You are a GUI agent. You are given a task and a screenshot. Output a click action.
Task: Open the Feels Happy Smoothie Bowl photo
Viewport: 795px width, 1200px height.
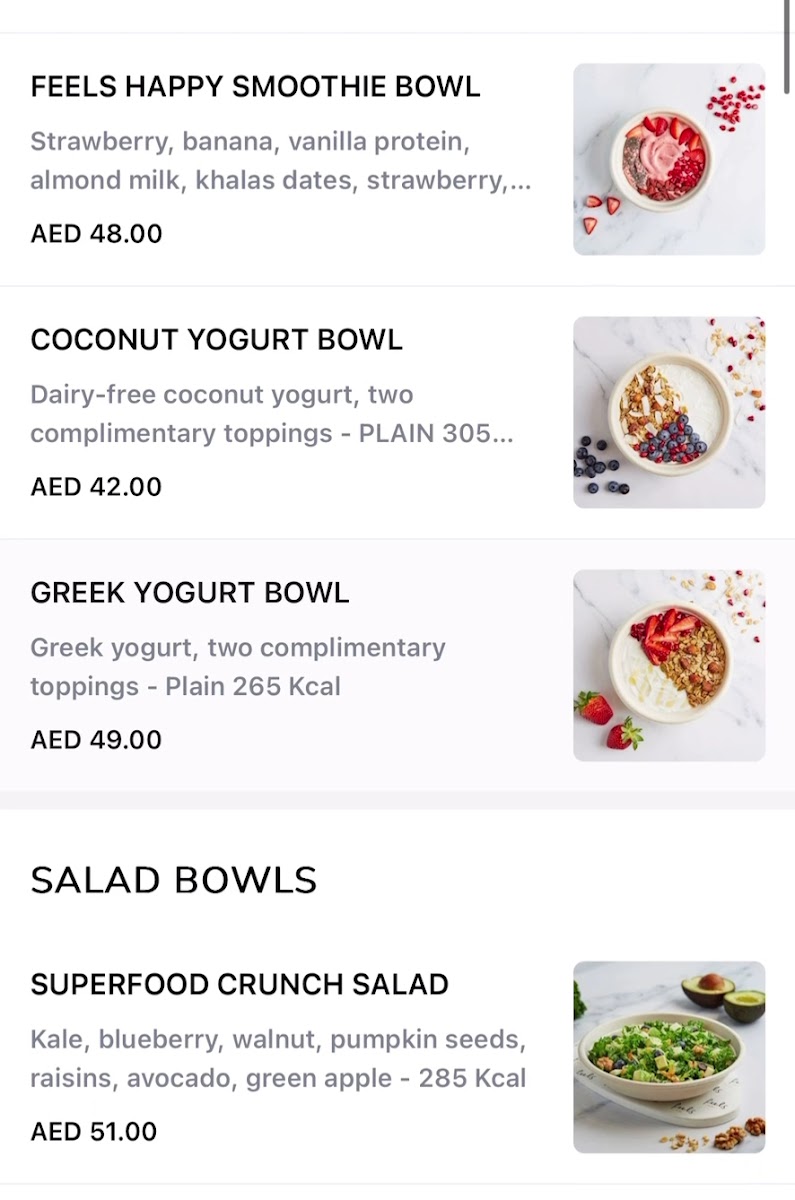pos(668,159)
